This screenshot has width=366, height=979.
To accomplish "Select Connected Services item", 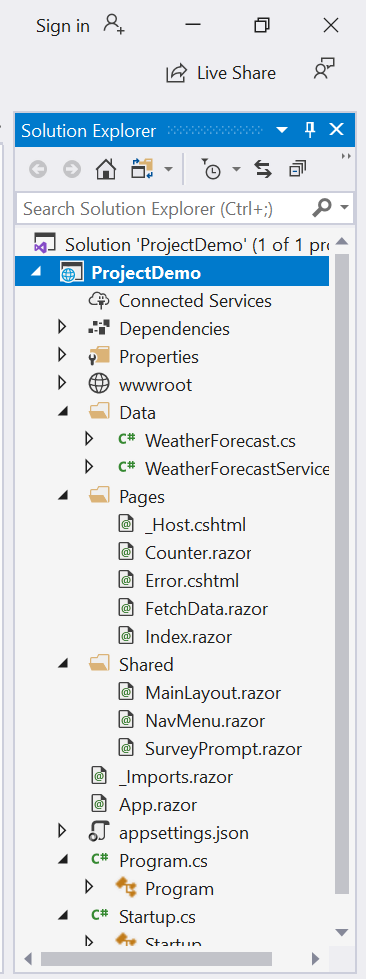I will point(195,301).
